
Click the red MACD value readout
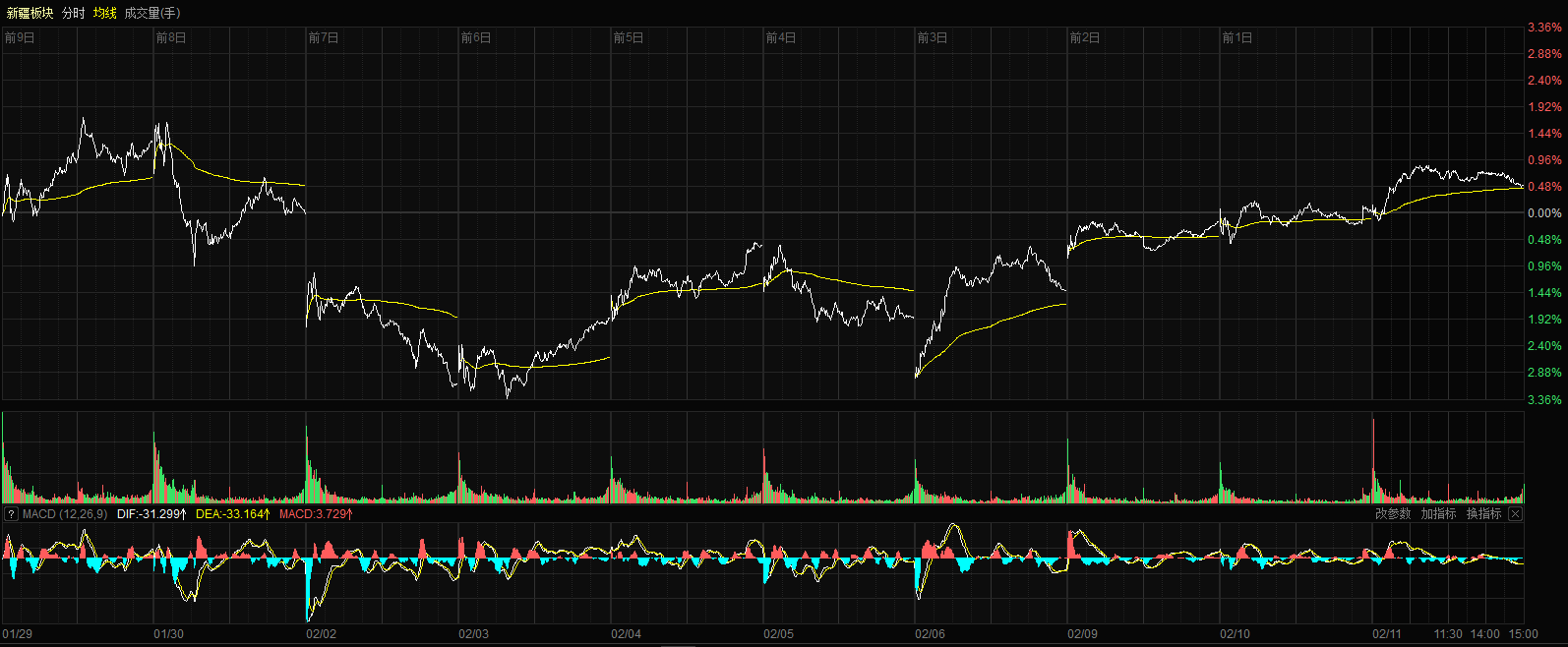316,514
